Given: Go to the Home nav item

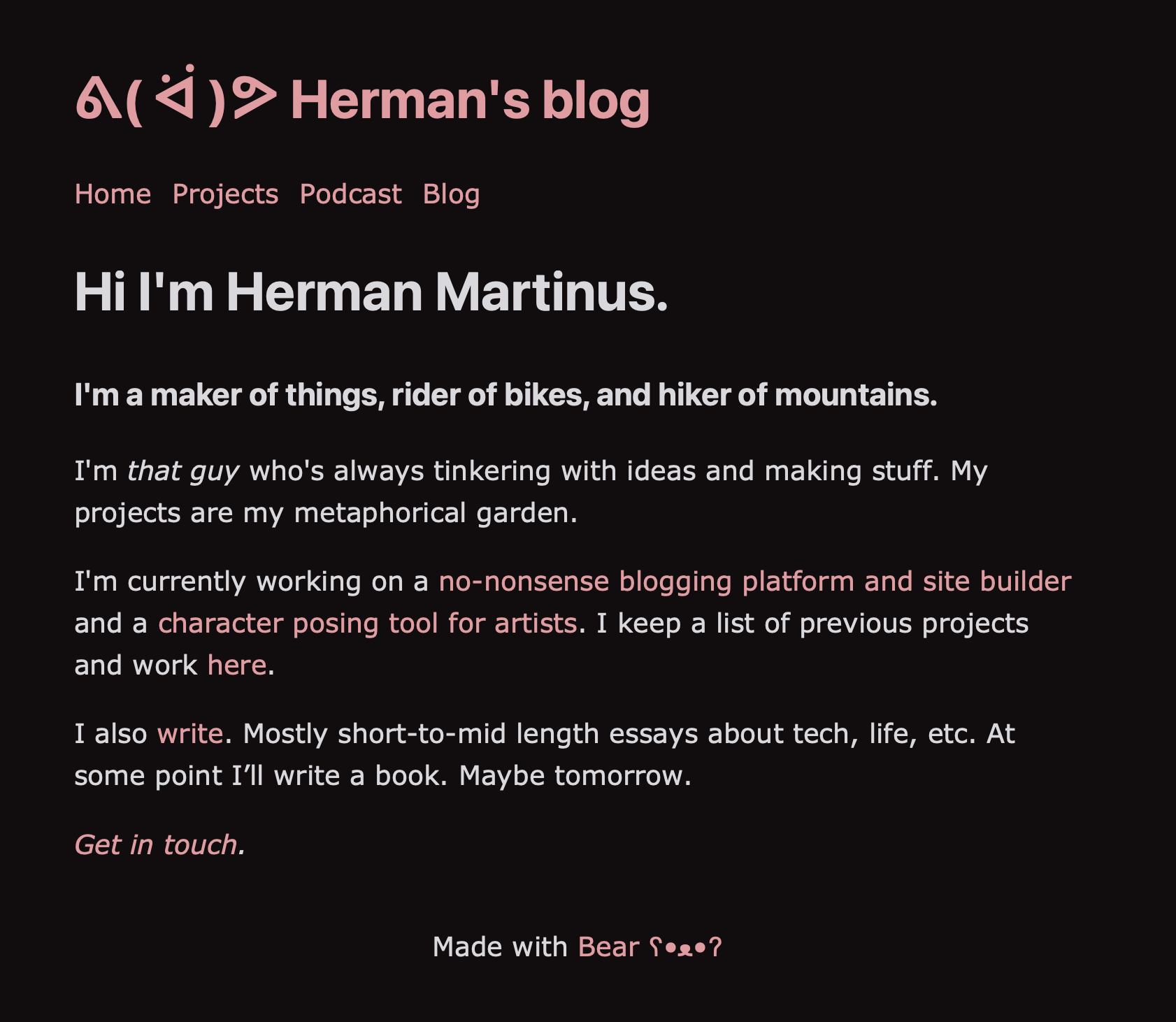Looking at the screenshot, I should coord(113,194).
